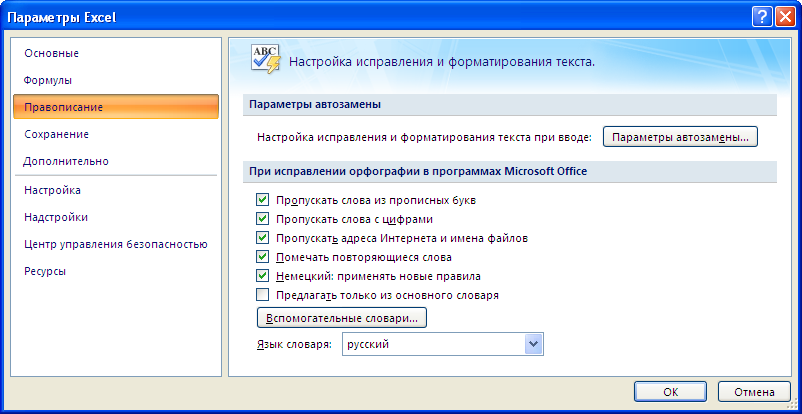Enable Предлагать только из основного словаря

263,295
